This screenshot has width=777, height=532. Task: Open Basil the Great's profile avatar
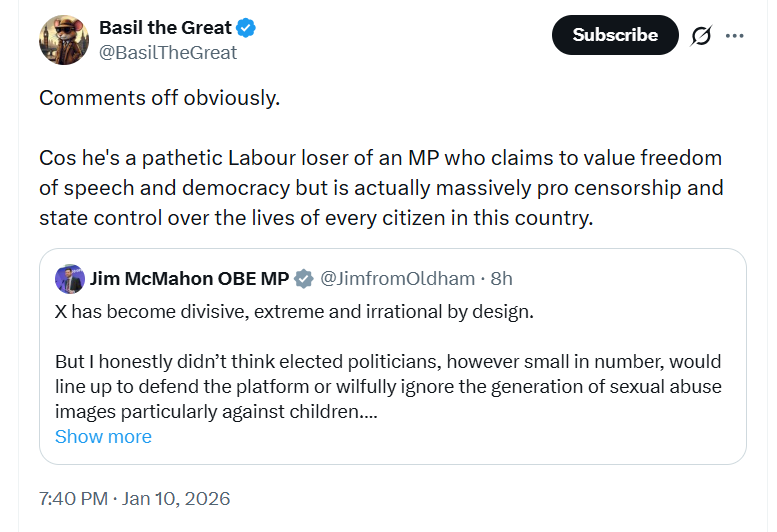[x=64, y=40]
